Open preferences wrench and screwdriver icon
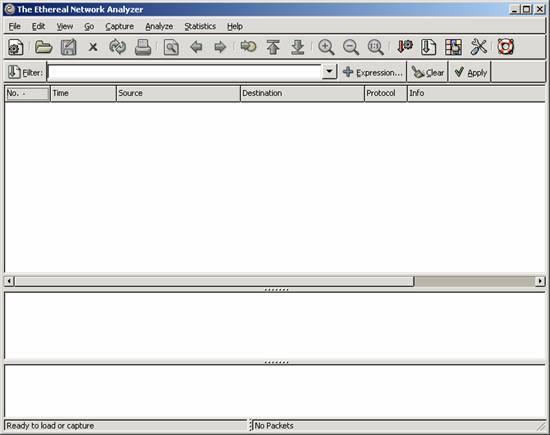The image size is (550, 435). [x=478, y=47]
